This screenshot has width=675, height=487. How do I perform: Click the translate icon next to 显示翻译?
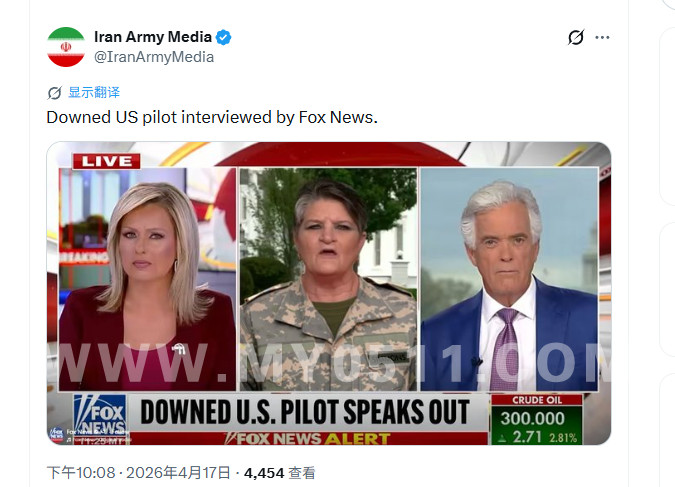coord(55,93)
